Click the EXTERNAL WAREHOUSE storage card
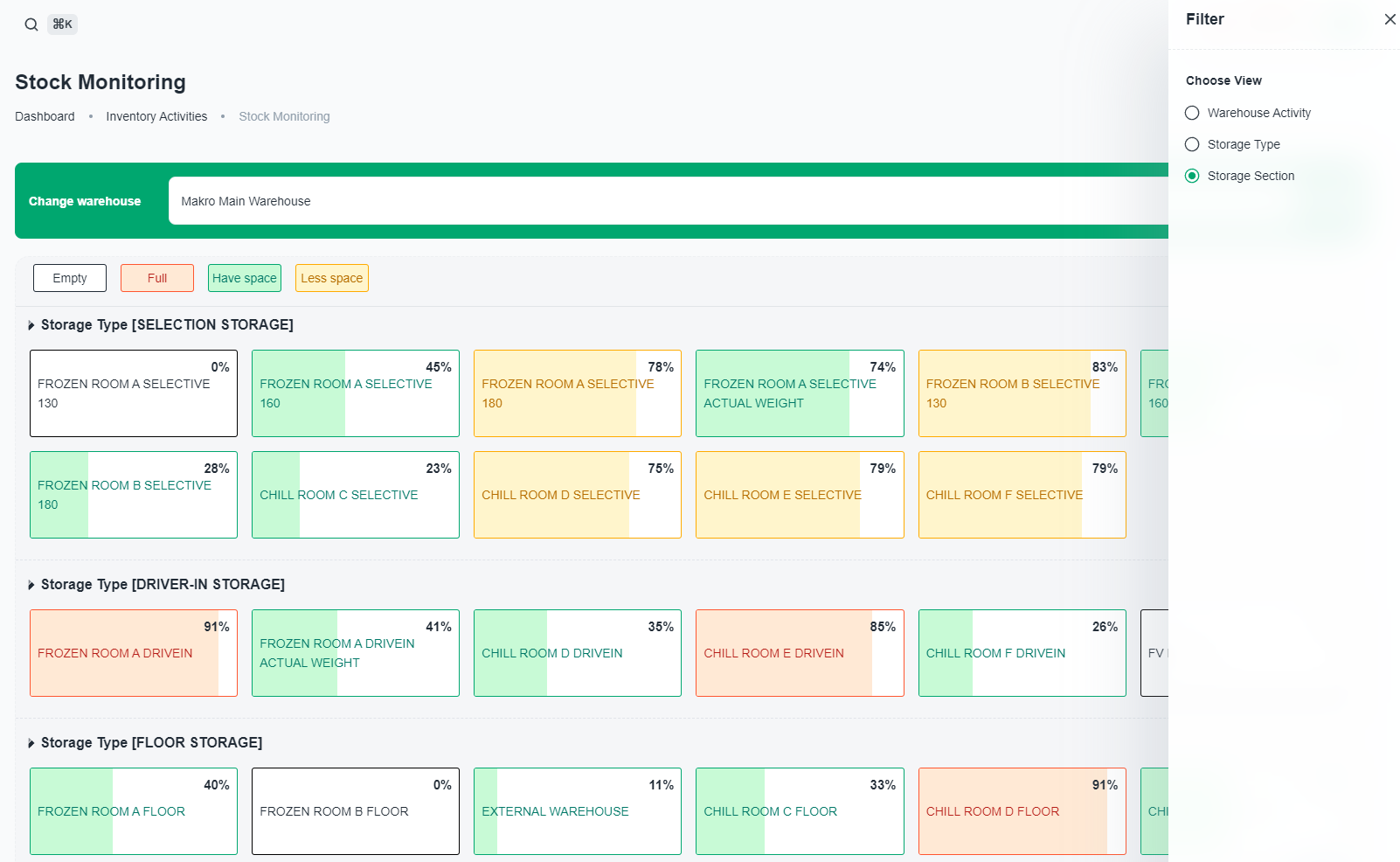Viewport: 1400px width, 862px height. pyautogui.click(x=577, y=811)
